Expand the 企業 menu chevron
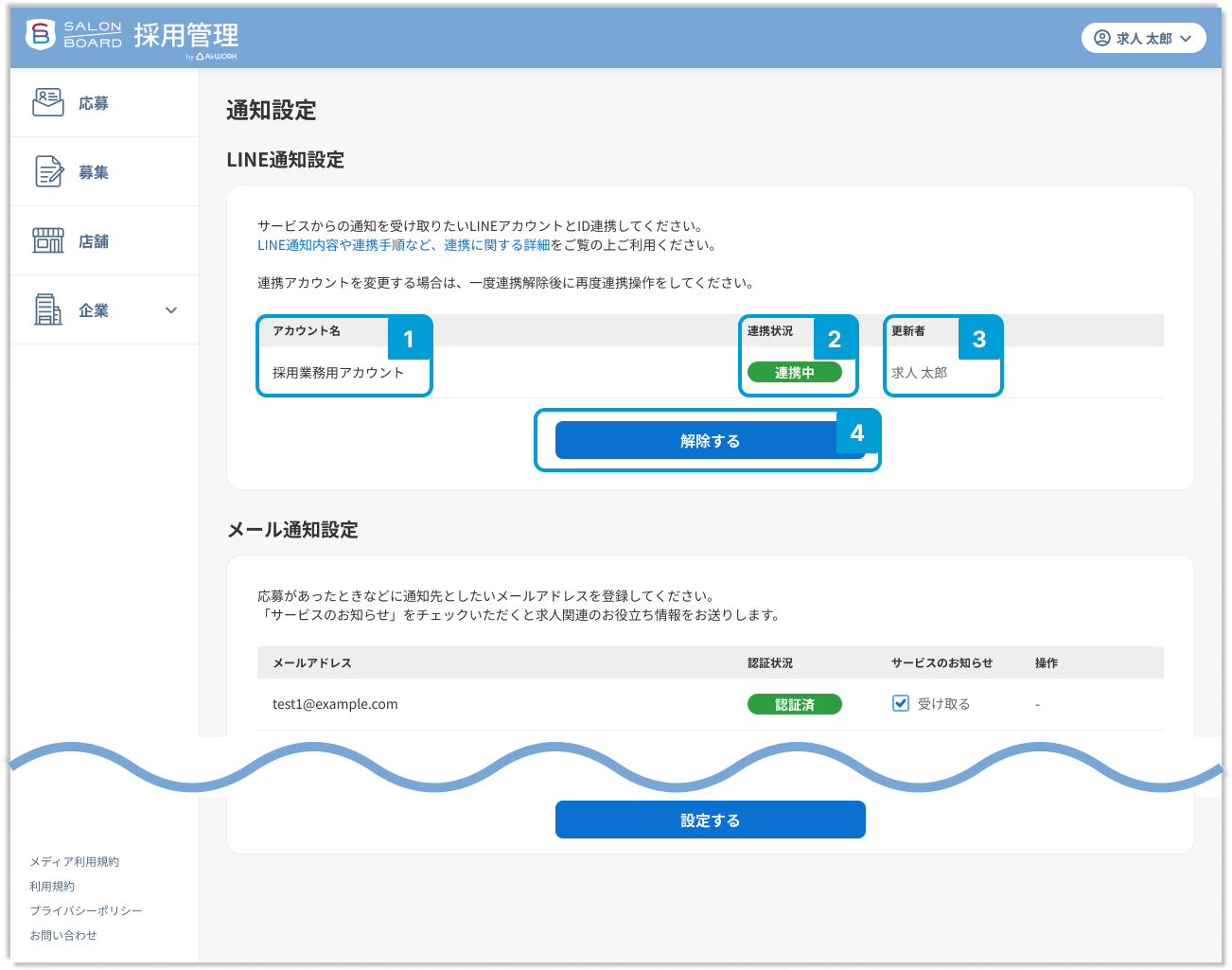This screenshot has height=970, width=1232. 171,310
